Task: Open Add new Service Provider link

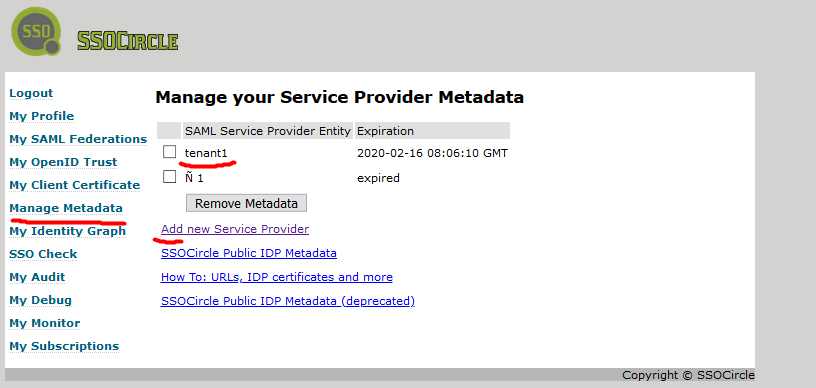Action: tap(235, 229)
